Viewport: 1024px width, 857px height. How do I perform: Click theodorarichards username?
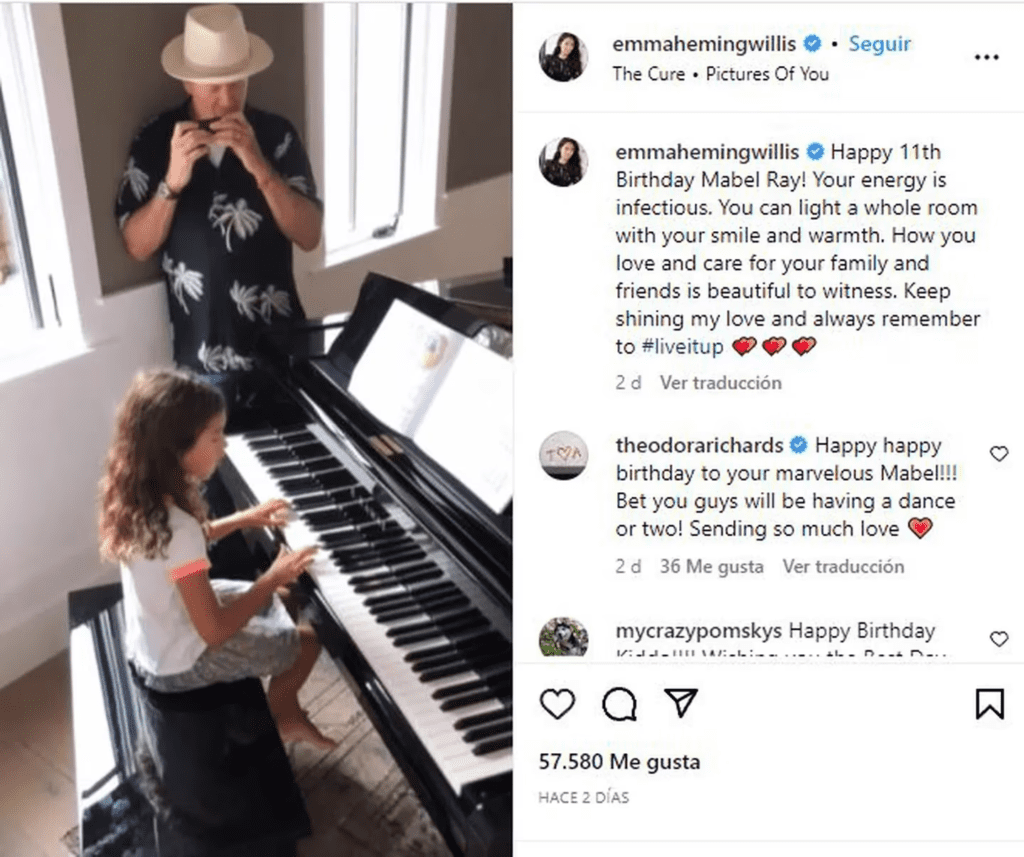(699, 445)
